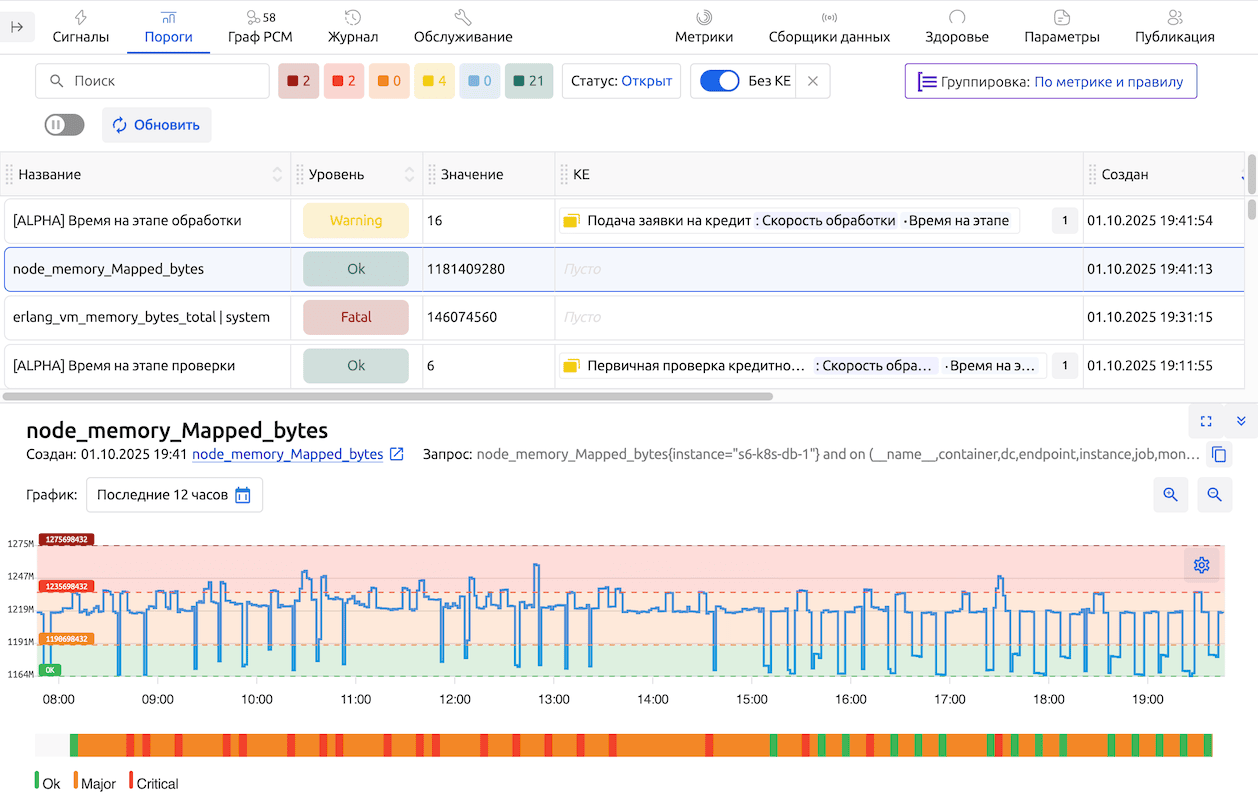
Task: Switch to the Сигналы tab
Action: (81, 27)
